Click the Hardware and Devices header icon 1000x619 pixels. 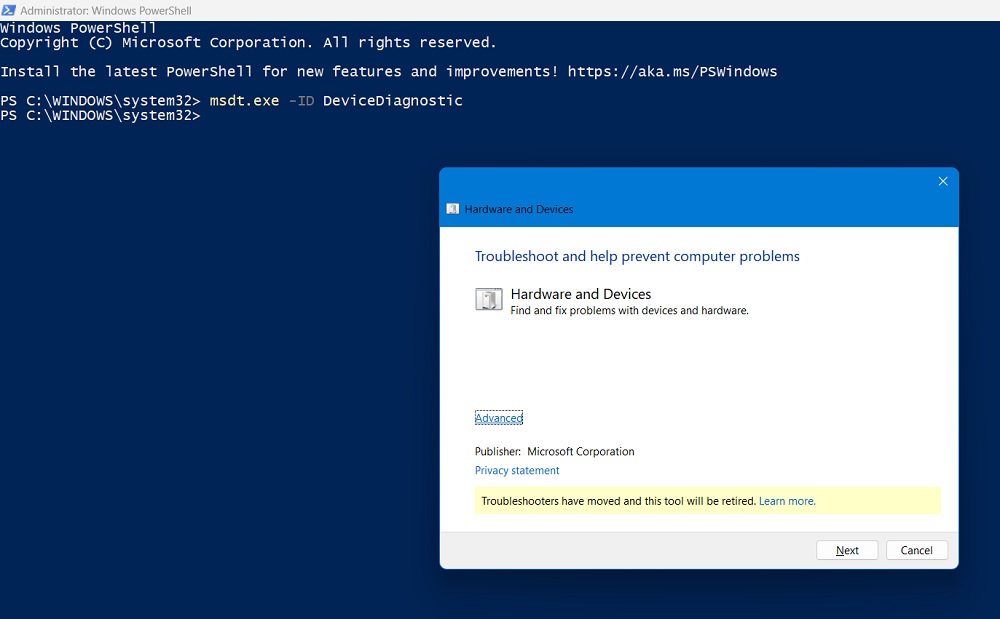(x=452, y=209)
